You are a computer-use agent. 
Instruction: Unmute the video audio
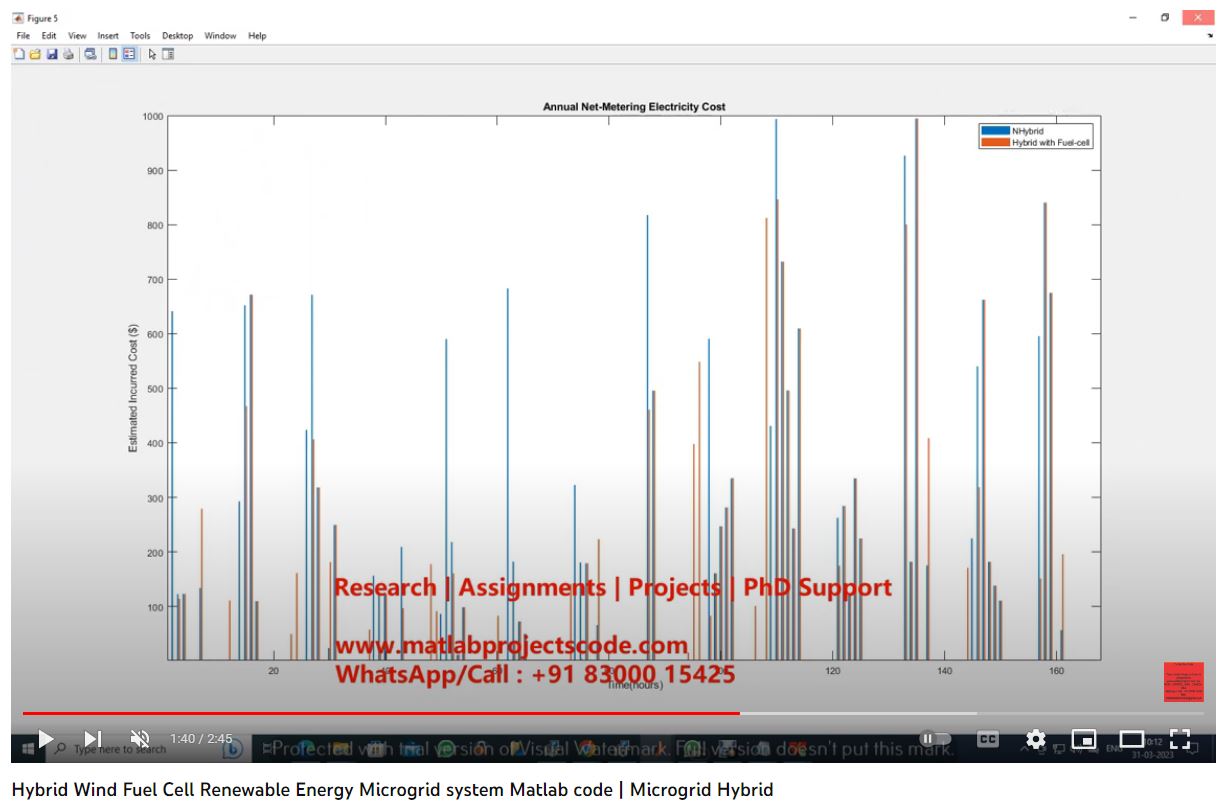click(140, 739)
